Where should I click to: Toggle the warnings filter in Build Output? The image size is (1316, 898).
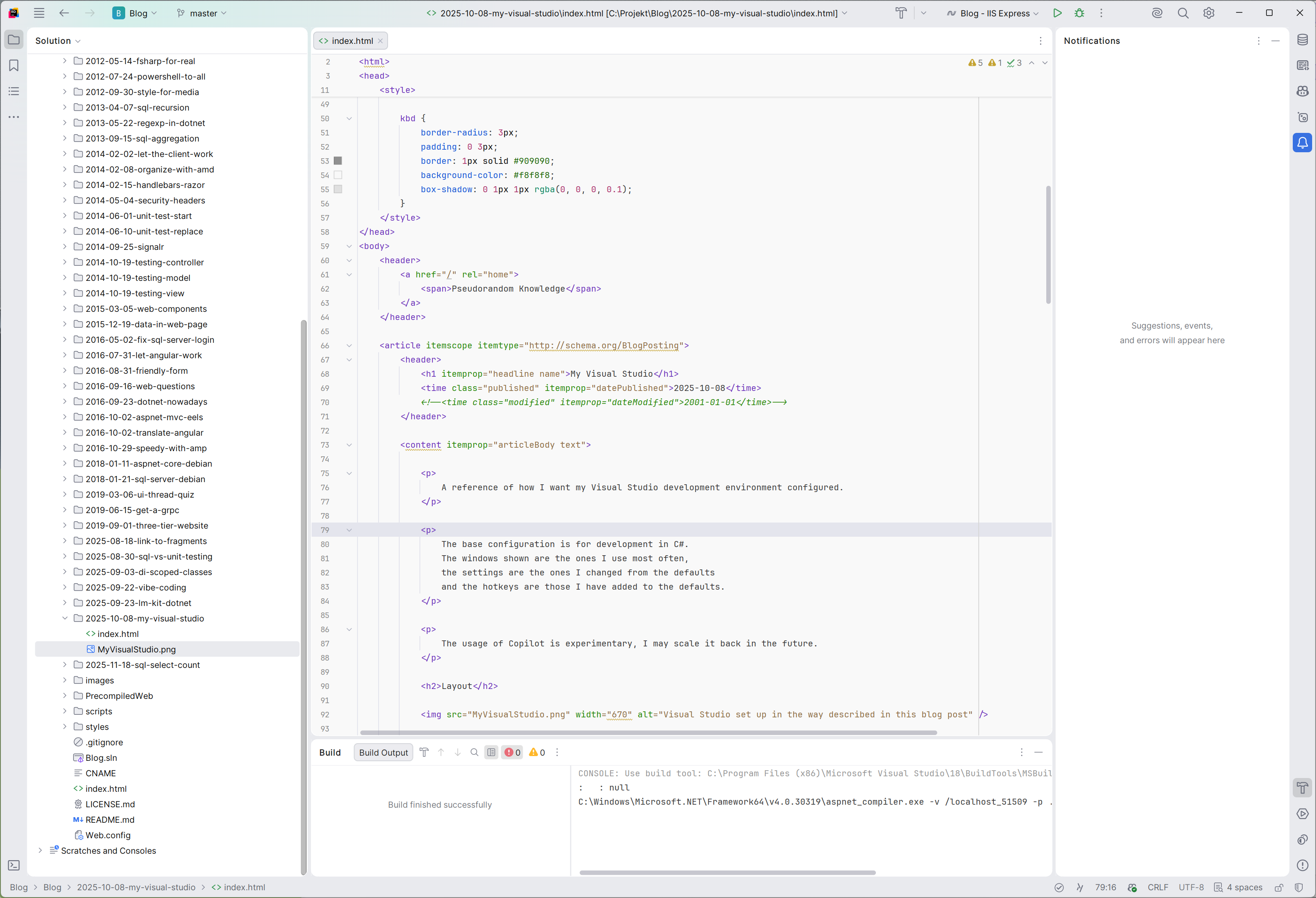tap(536, 753)
